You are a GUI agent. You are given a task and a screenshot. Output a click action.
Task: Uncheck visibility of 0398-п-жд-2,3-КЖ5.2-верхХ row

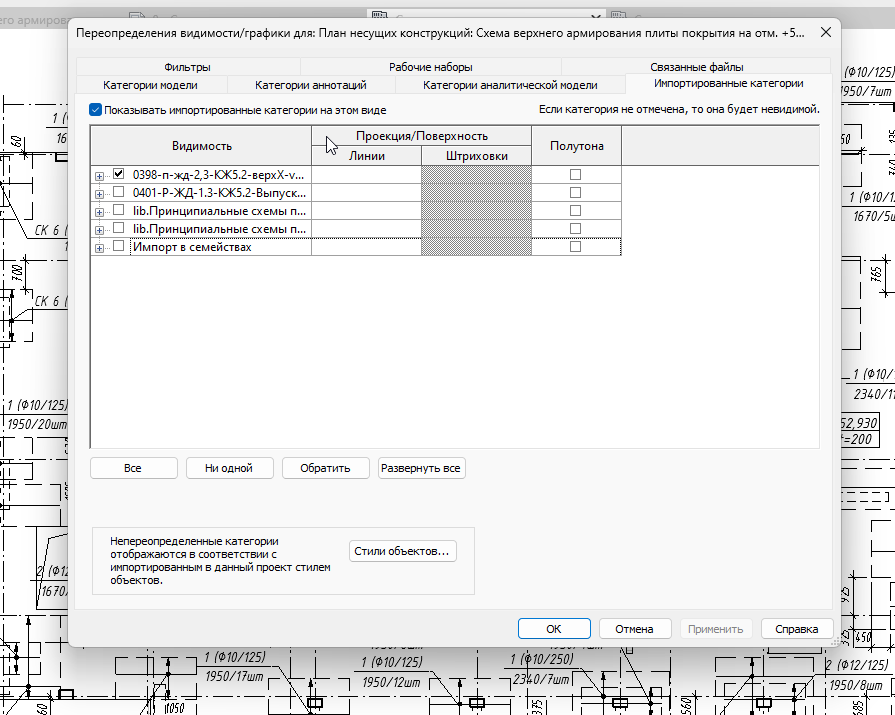click(119, 173)
